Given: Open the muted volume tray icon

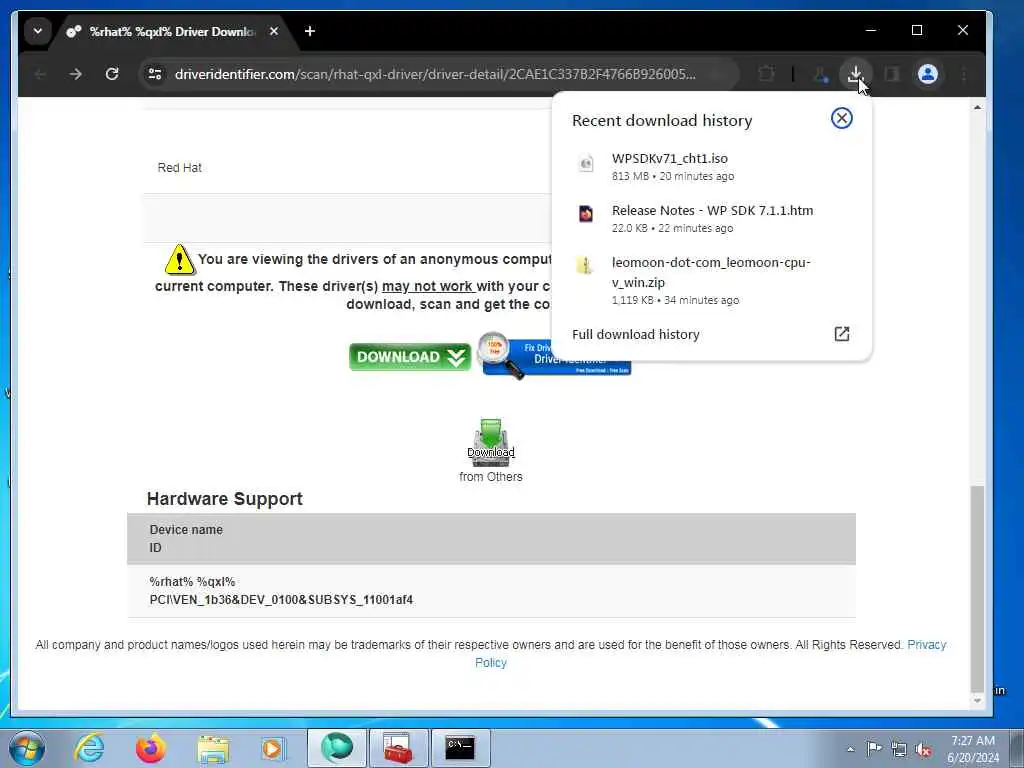Looking at the screenshot, I should [x=923, y=749].
